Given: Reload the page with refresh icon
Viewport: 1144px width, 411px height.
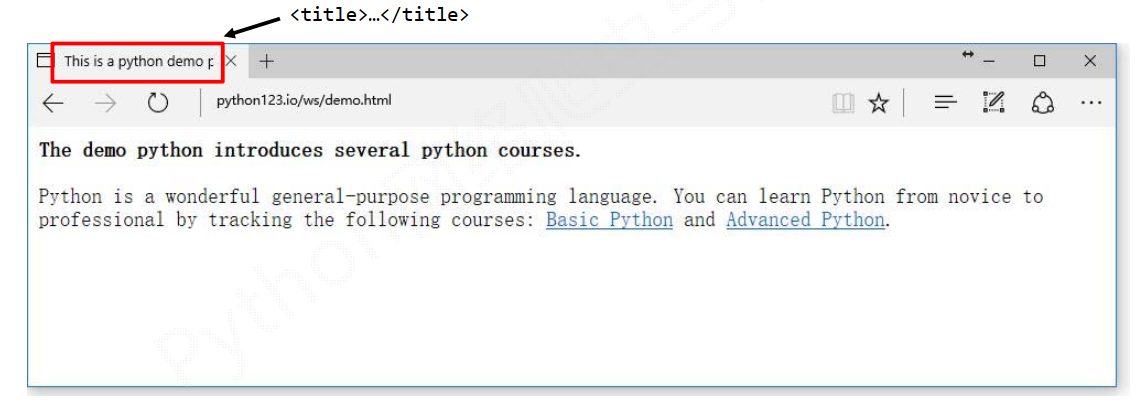Looking at the screenshot, I should [158, 104].
